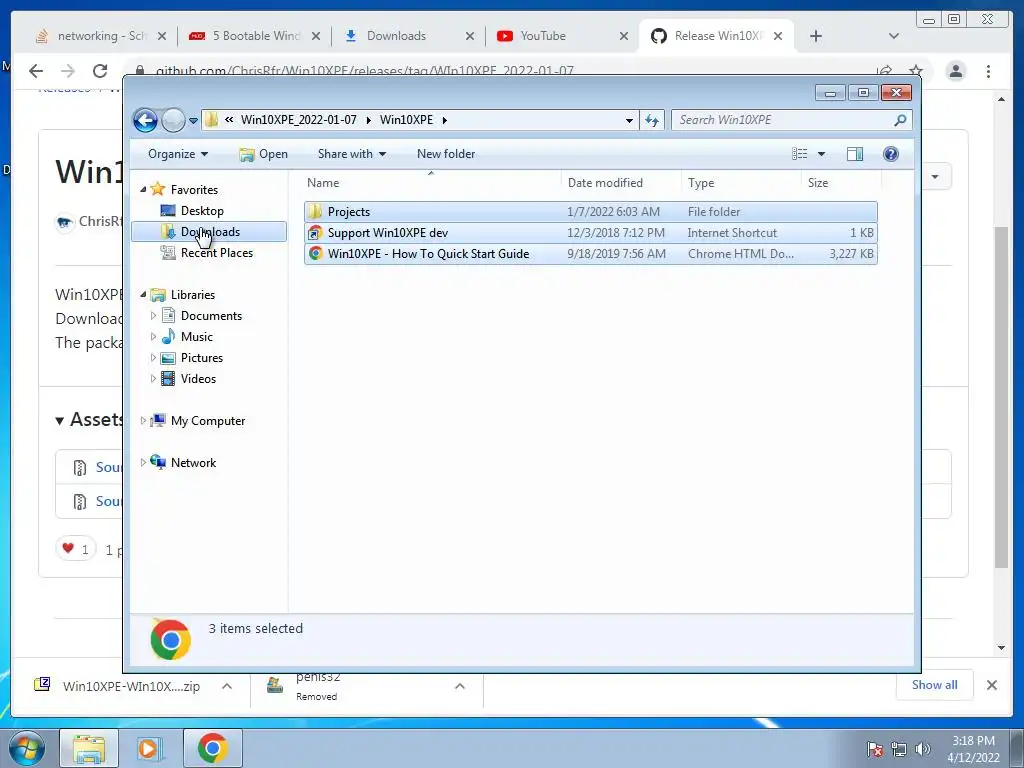1024x768 pixels.
Task: Click the refresh button beside the address bar
Action: pyautogui.click(x=652, y=120)
